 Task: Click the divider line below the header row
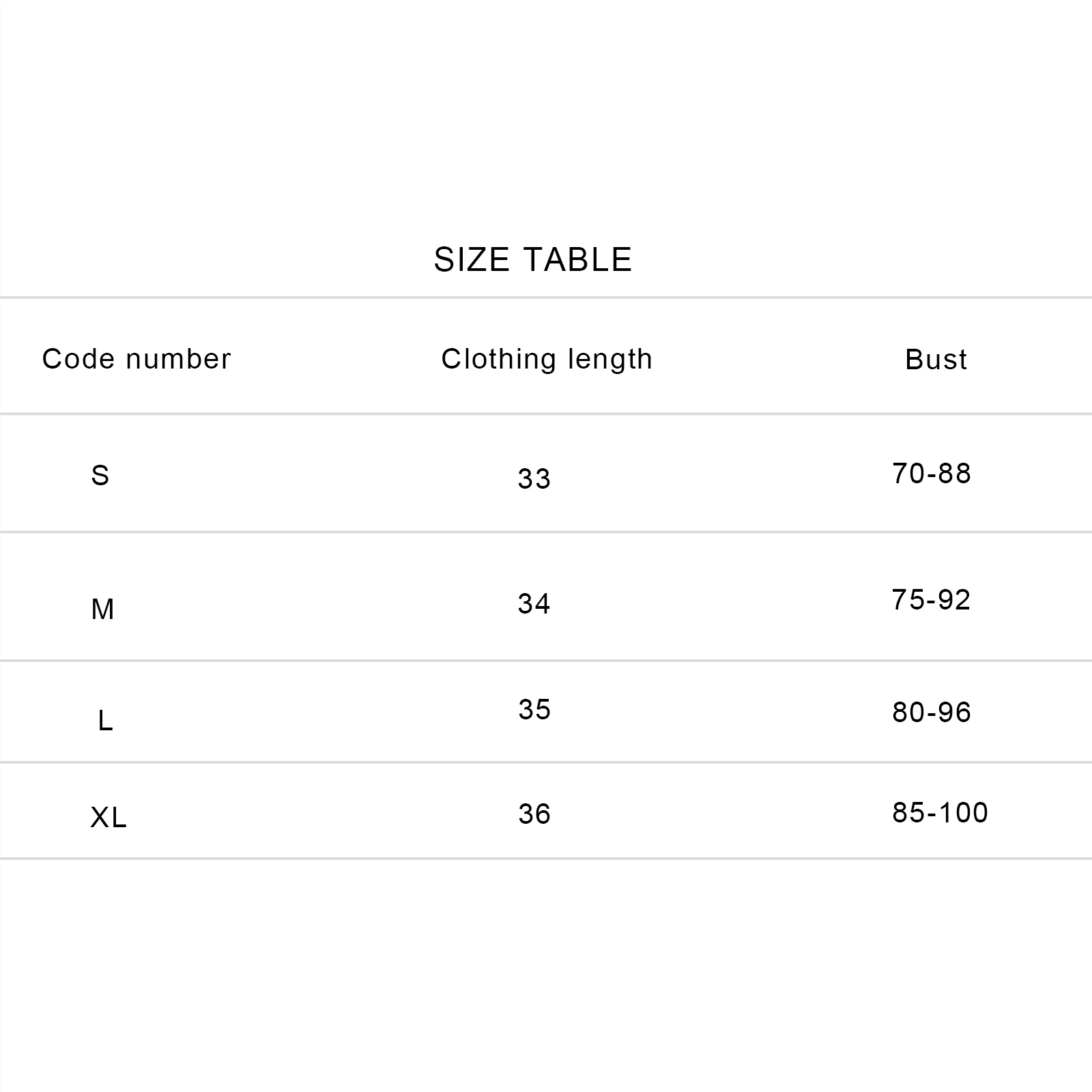point(546,414)
